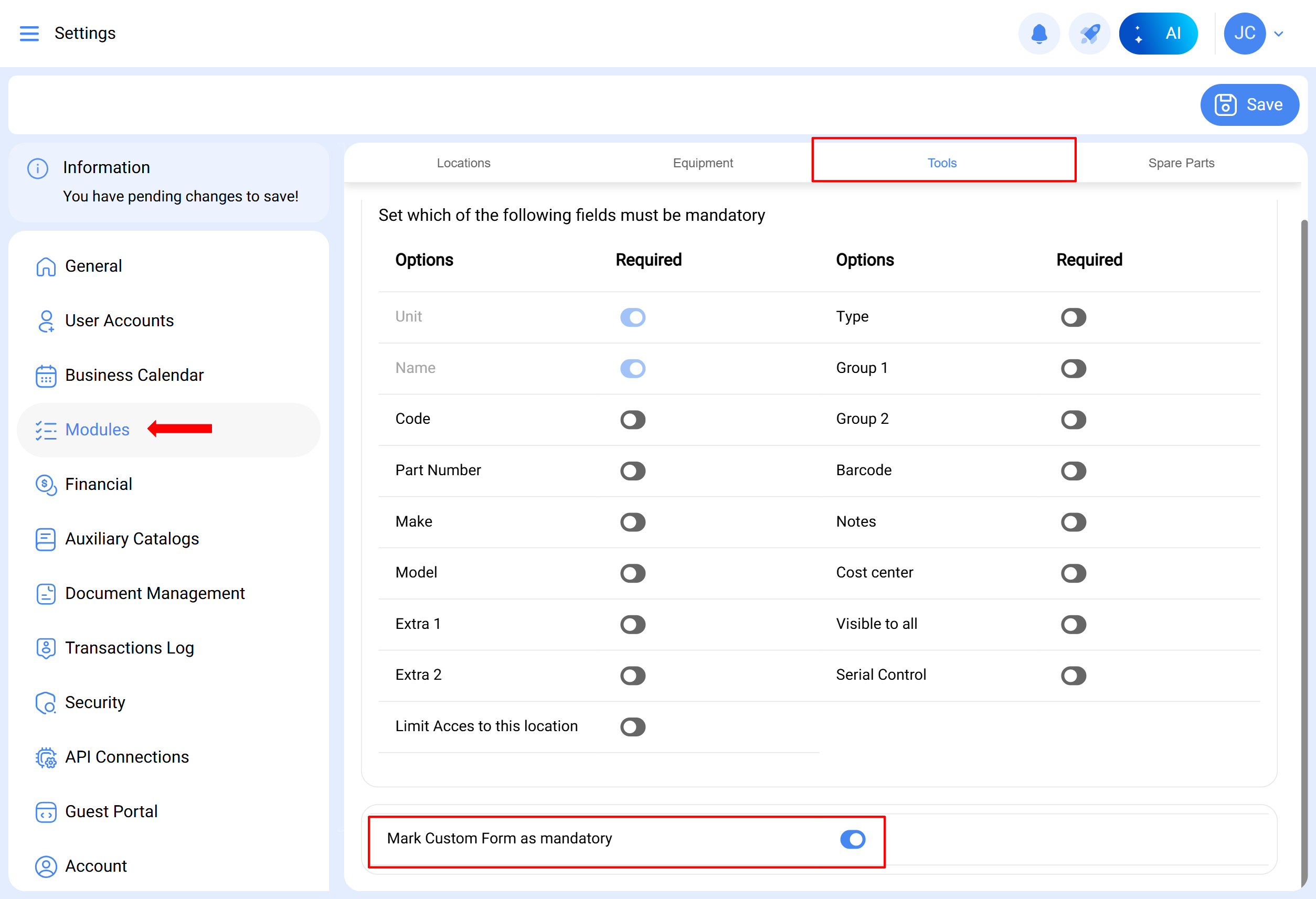Switch to the Spare Parts tab
This screenshot has height=899, width=1316.
[x=1181, y=163]
